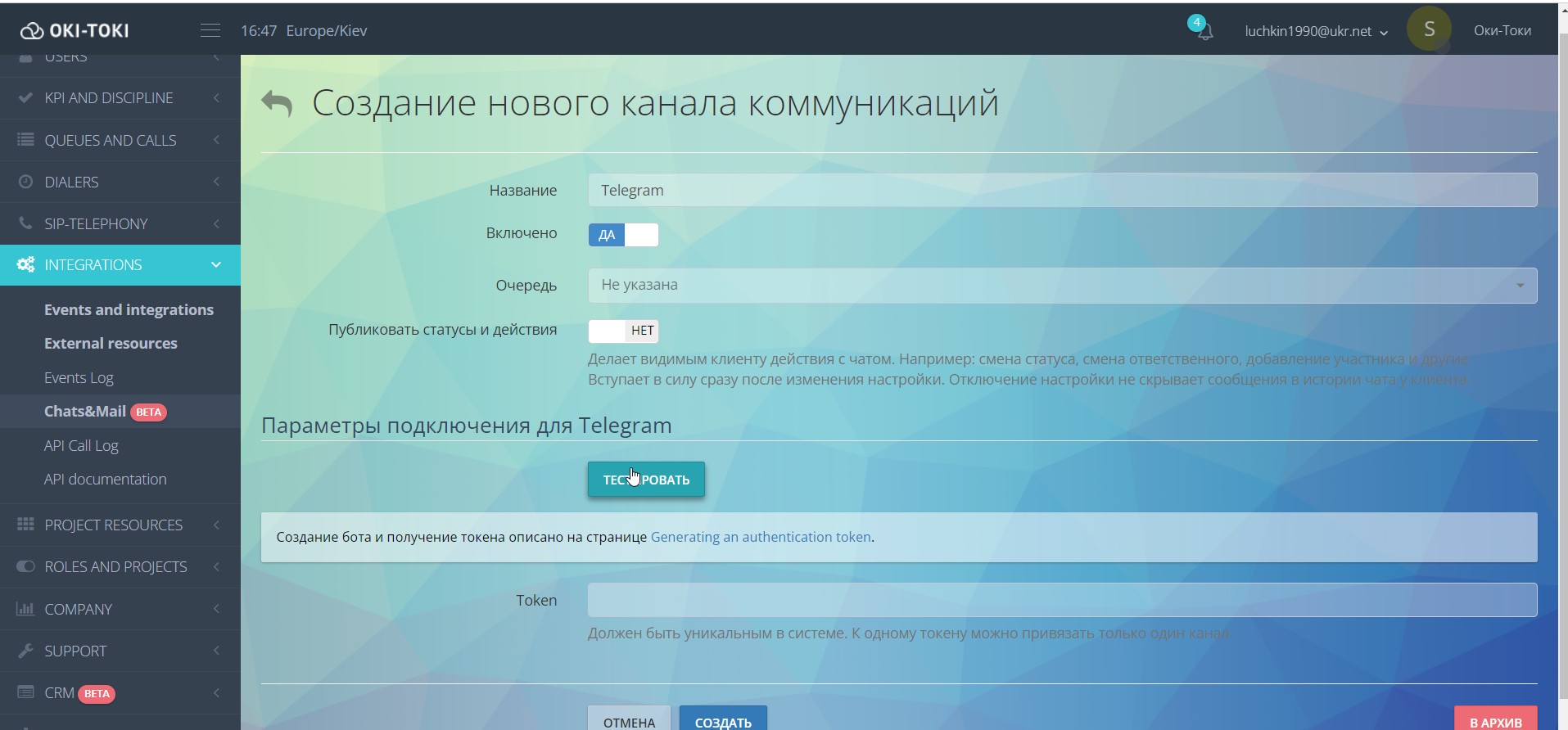
Task: Open External resources submenu item
Action: click(111, 343)
